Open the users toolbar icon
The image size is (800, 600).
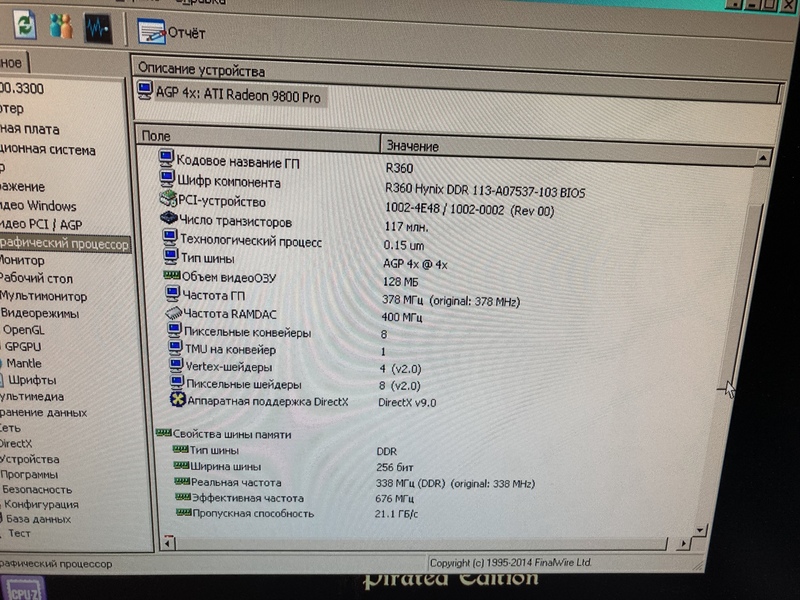pos(61,26)
